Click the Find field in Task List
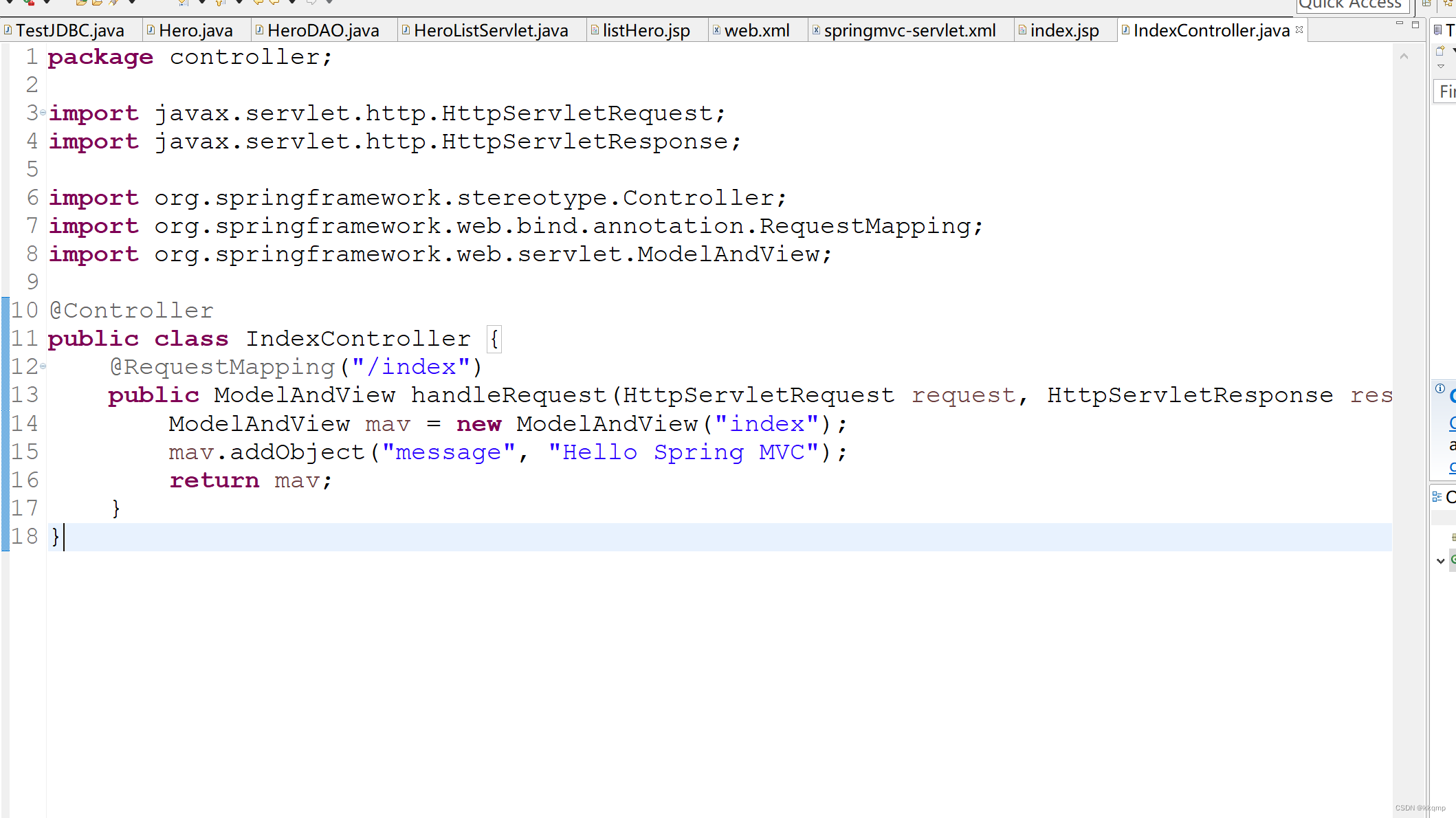1456x818 pixels. click(x=1446, y=91)
